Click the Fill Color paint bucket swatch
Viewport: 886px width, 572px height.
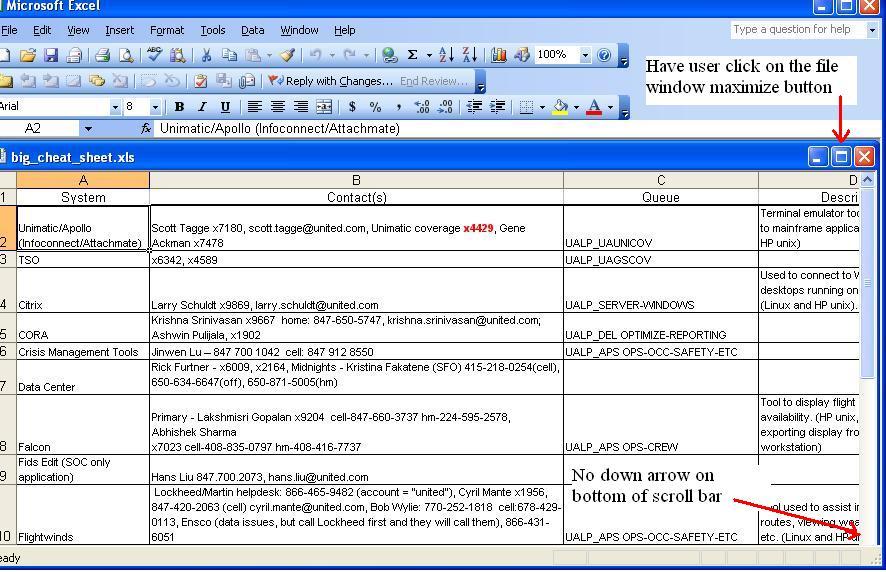click(x=560, y=107)
